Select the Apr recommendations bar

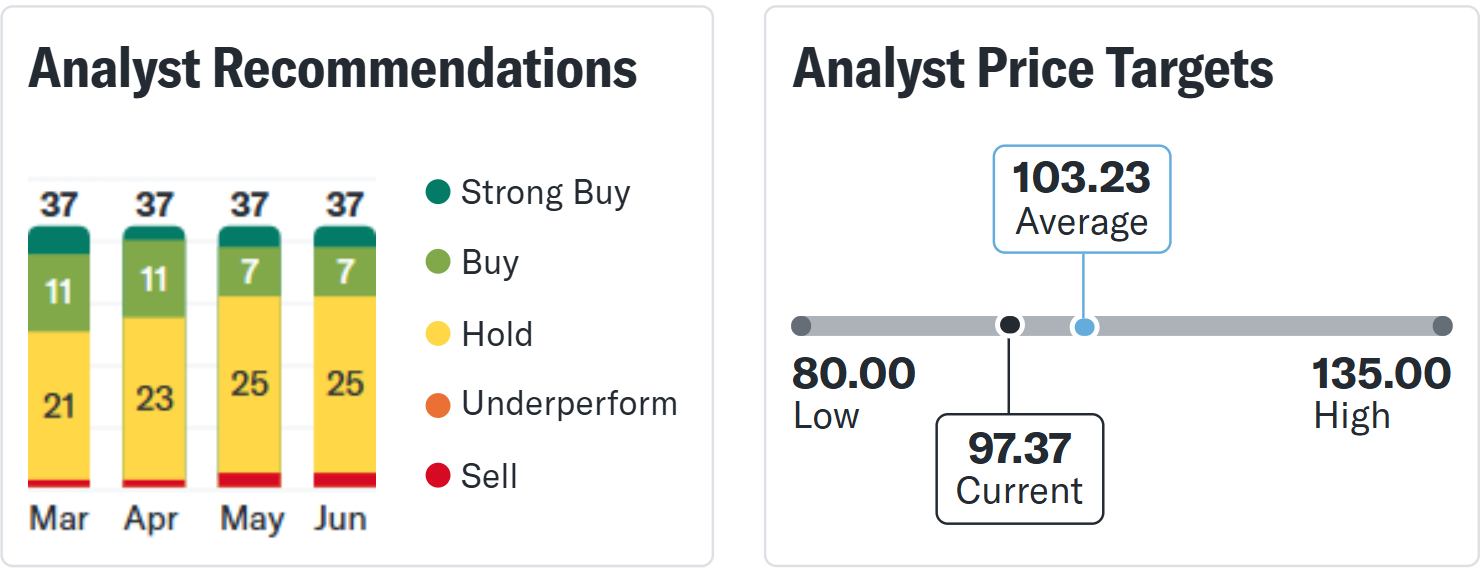[154, 357]
